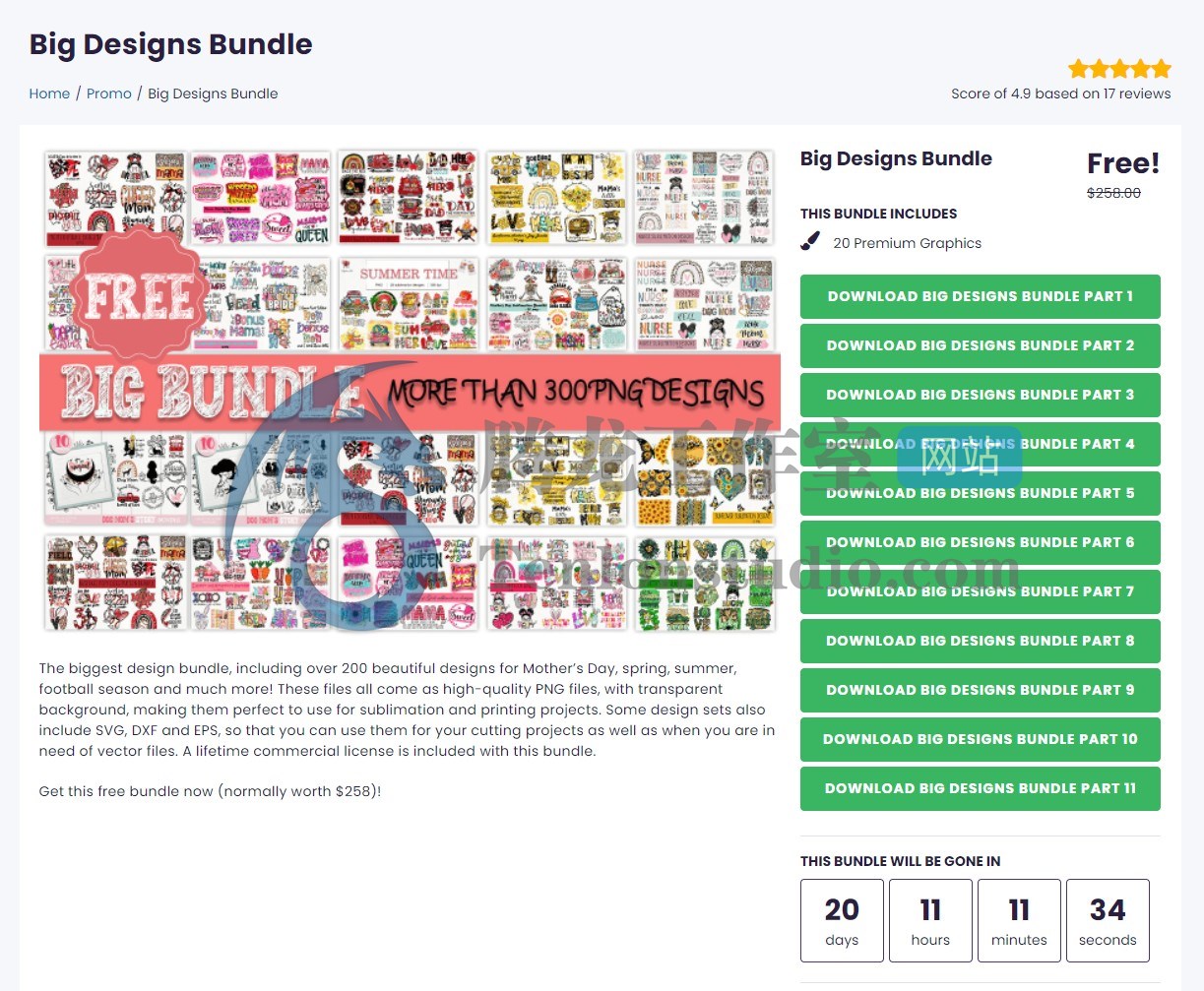The height and width of the screenshot is (991, 1204).
Task: Download Big Designs Bundle Part 11
Action: tap(981, 788)
